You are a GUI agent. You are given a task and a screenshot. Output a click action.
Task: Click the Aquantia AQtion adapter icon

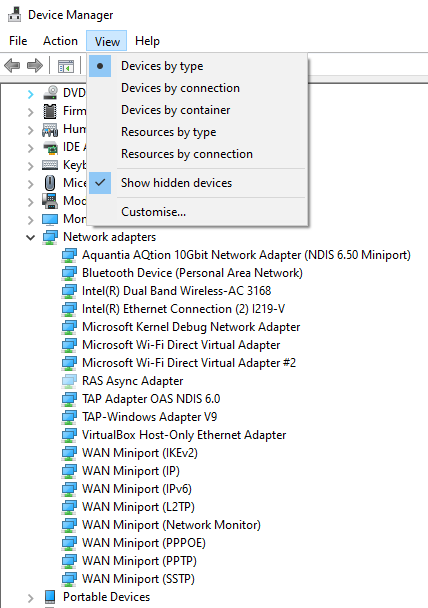pyautogui.click(x=69, y=255)
